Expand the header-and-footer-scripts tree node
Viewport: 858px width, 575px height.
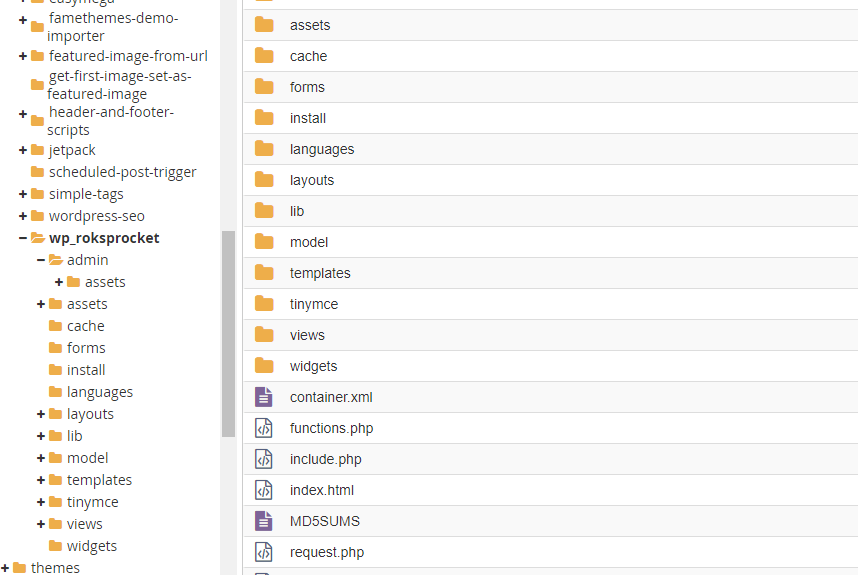click(22, 114)
